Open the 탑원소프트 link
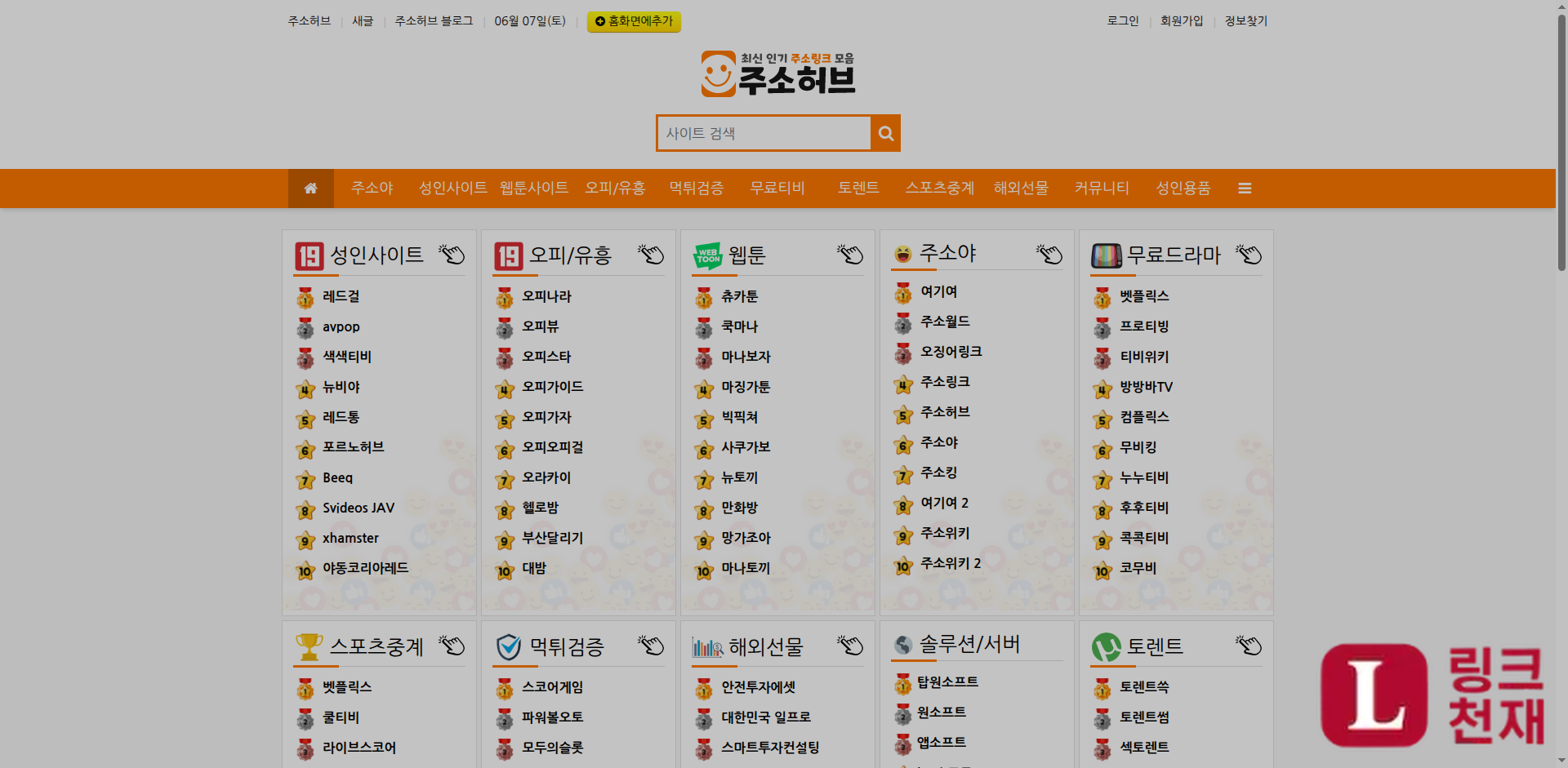1568x768 pixels. [x=948, y=683]
